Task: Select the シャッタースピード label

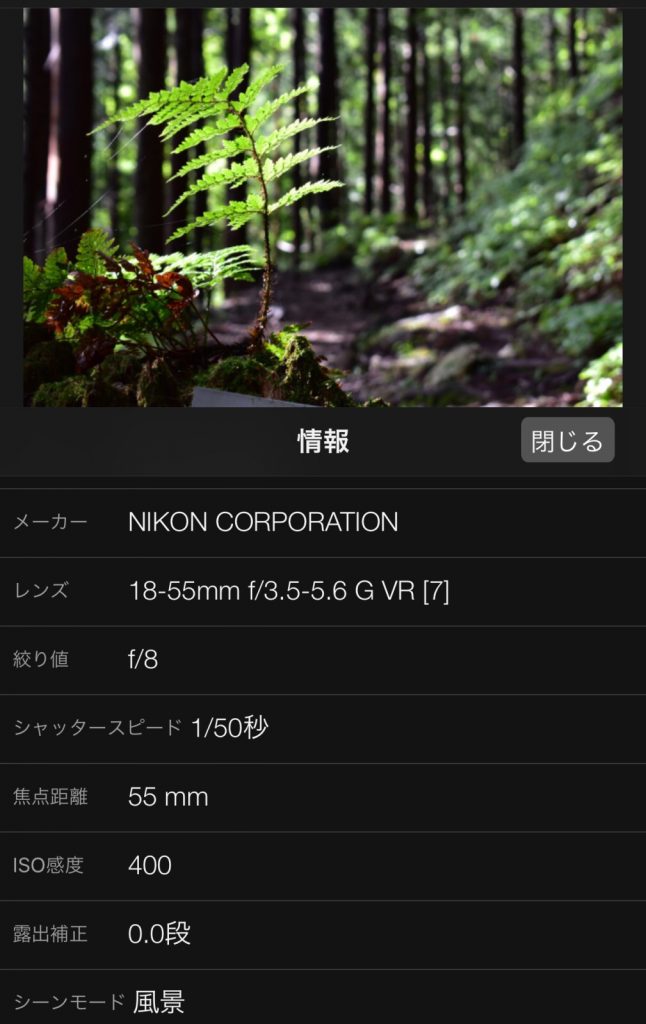Action: 97,728
